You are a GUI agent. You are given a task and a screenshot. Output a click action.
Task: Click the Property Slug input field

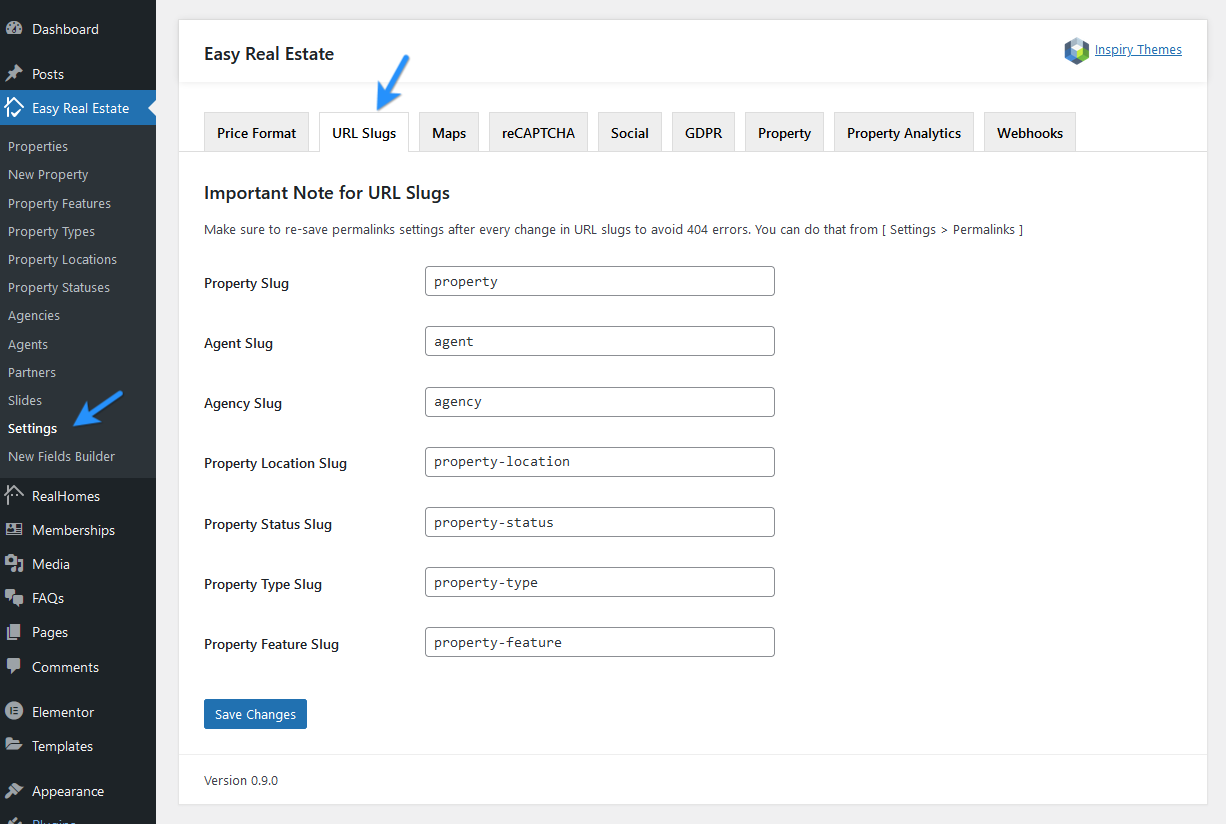tap(600, 281)
